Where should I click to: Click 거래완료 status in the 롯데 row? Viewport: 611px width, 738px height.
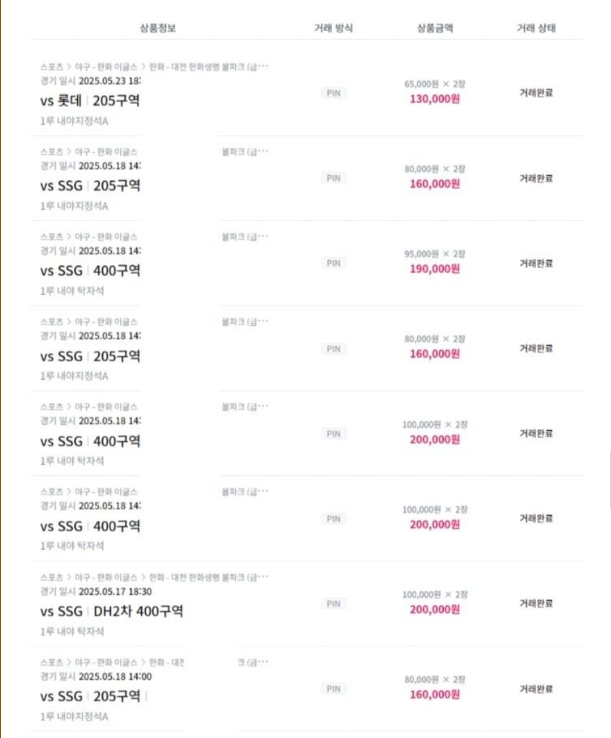[x=536, y=93]
